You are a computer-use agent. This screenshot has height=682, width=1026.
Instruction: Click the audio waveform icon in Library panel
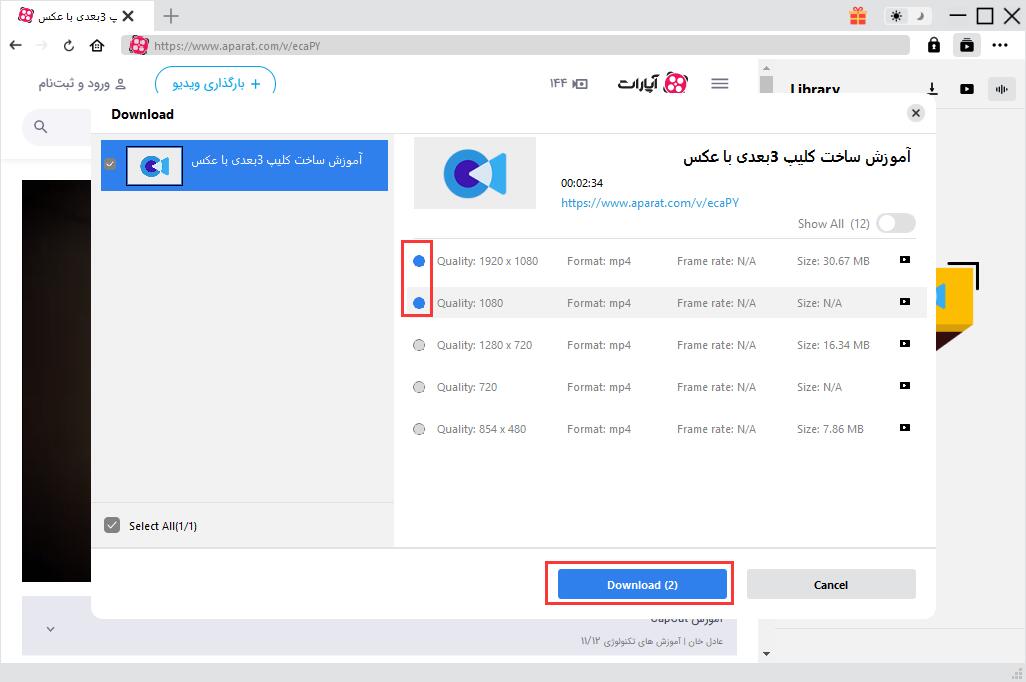1000,89
